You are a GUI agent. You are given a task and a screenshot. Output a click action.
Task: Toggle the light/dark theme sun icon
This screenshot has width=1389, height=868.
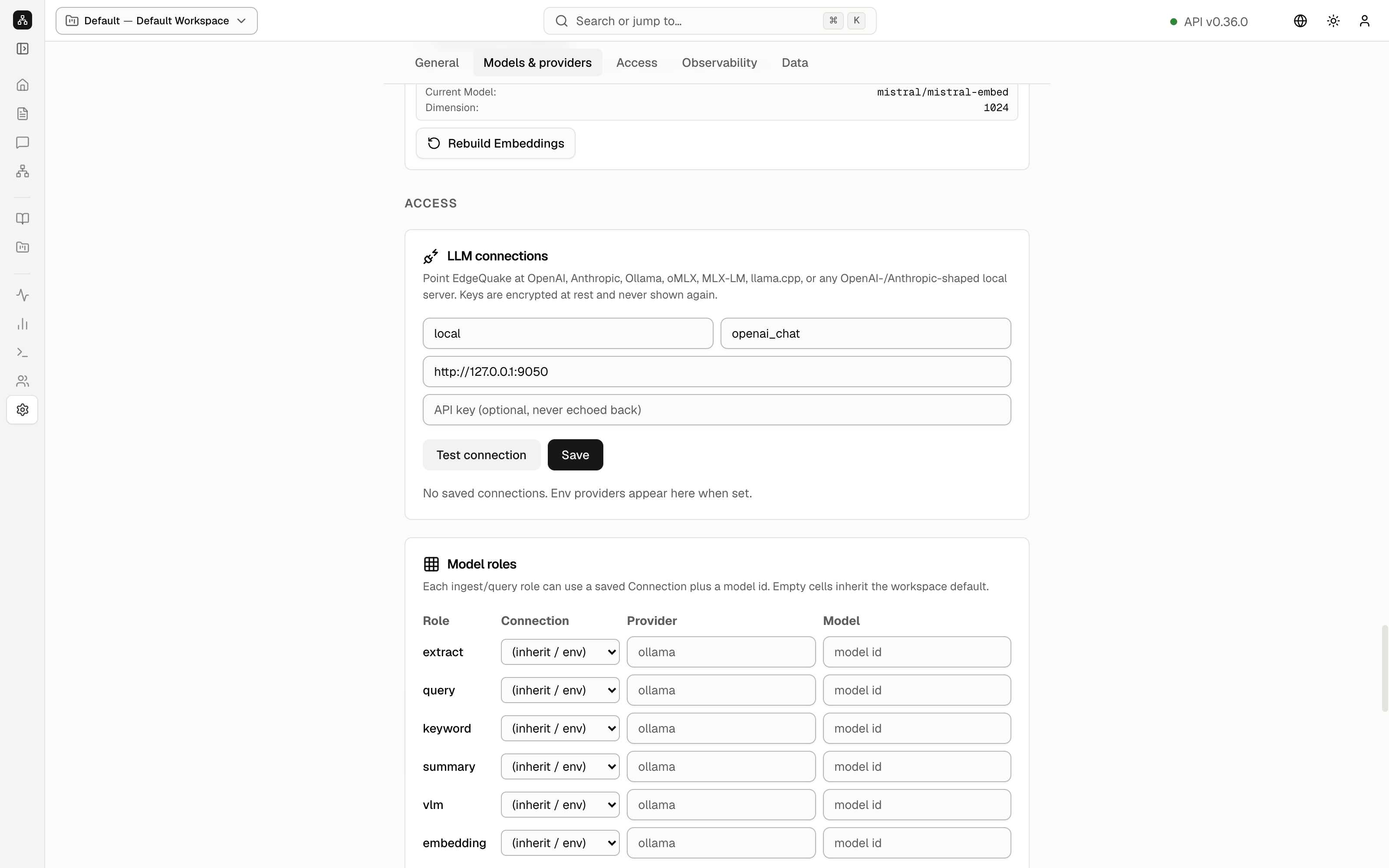(1333, 21)
